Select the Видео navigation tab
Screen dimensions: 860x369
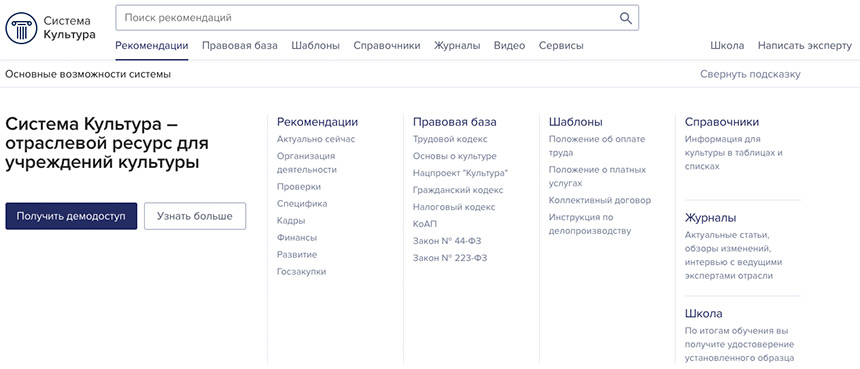point(510,46)
